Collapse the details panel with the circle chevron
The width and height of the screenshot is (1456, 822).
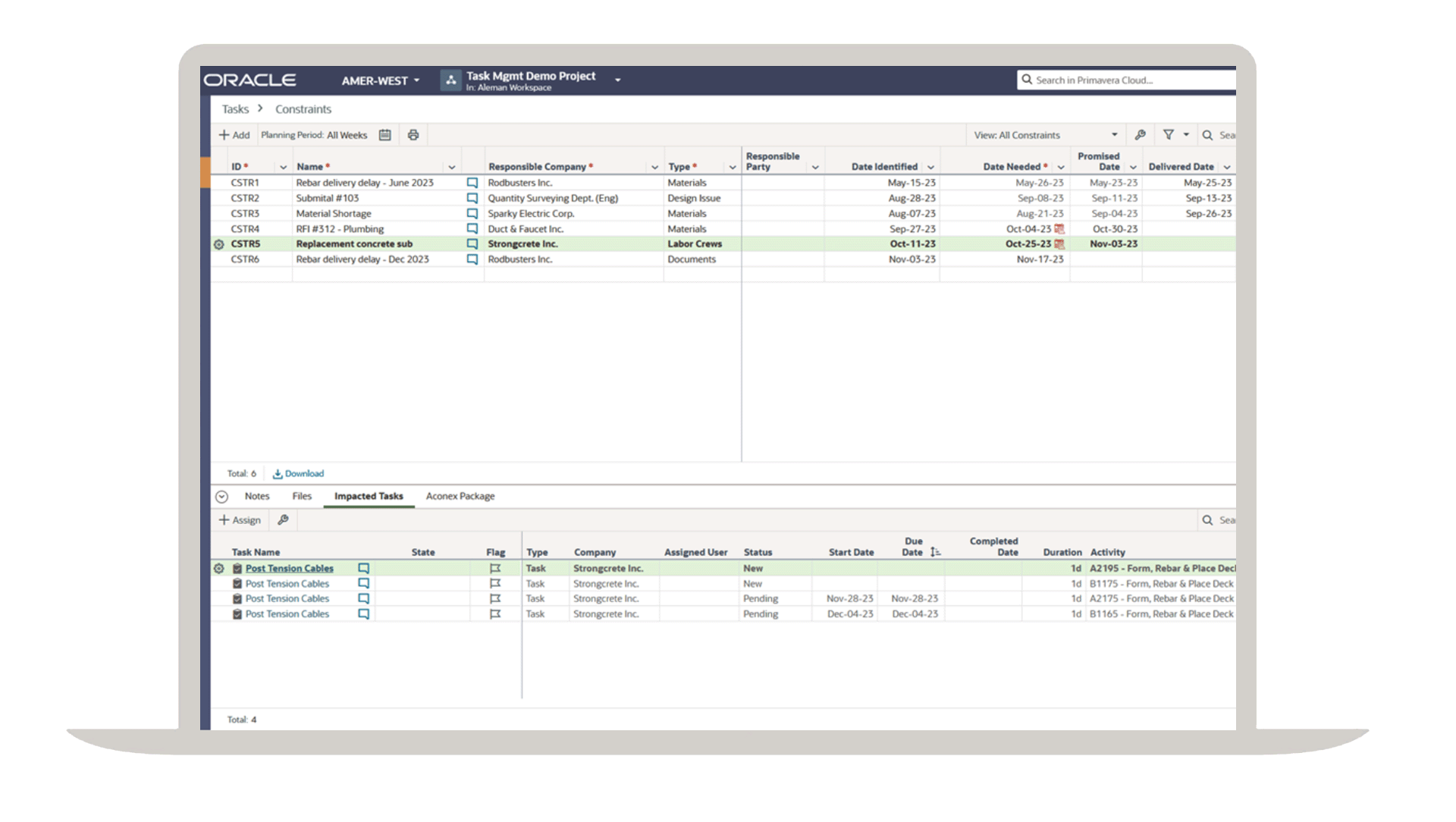pos(221,497)
